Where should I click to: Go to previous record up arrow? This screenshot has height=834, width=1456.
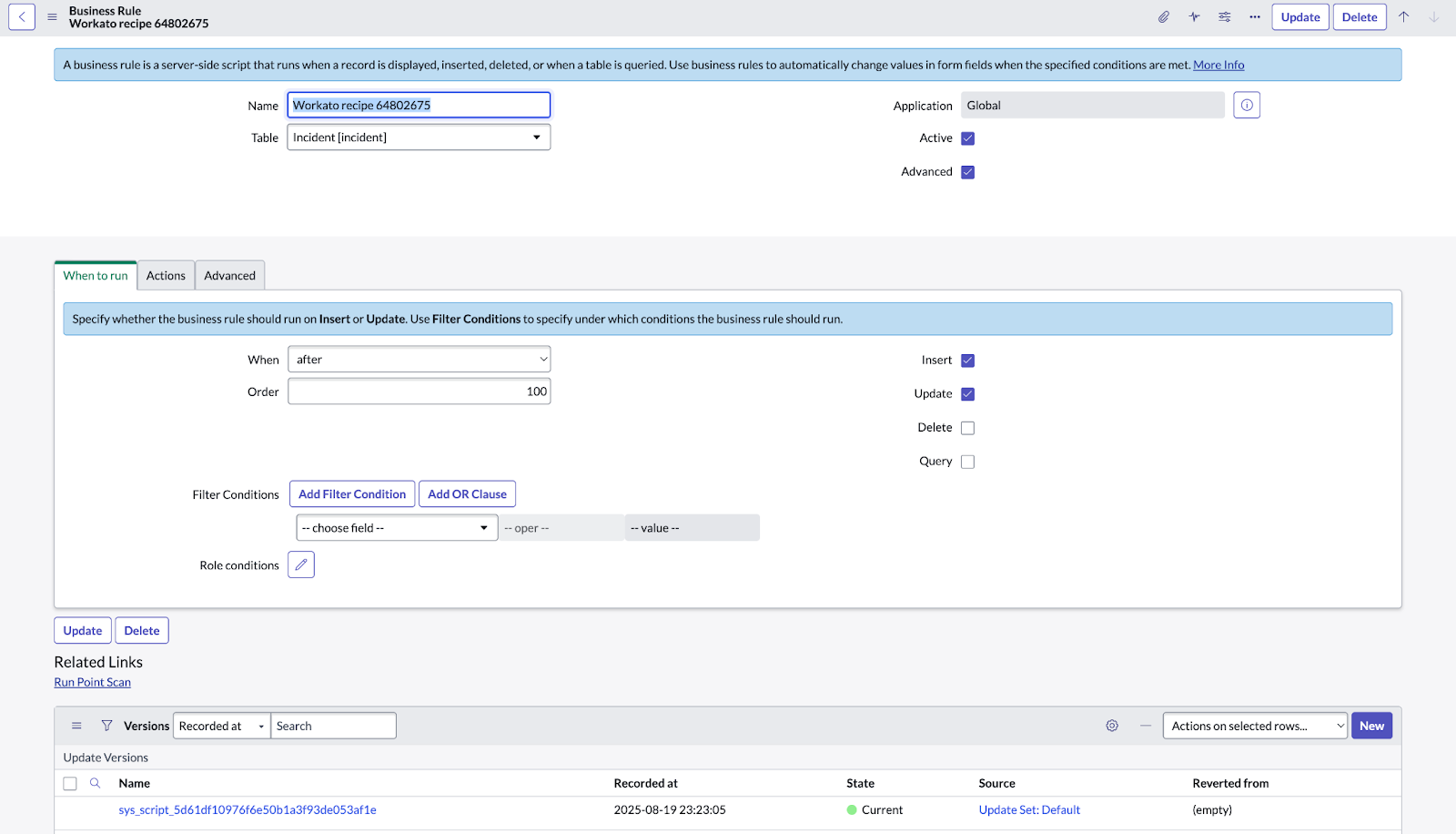pos(1404,16)
